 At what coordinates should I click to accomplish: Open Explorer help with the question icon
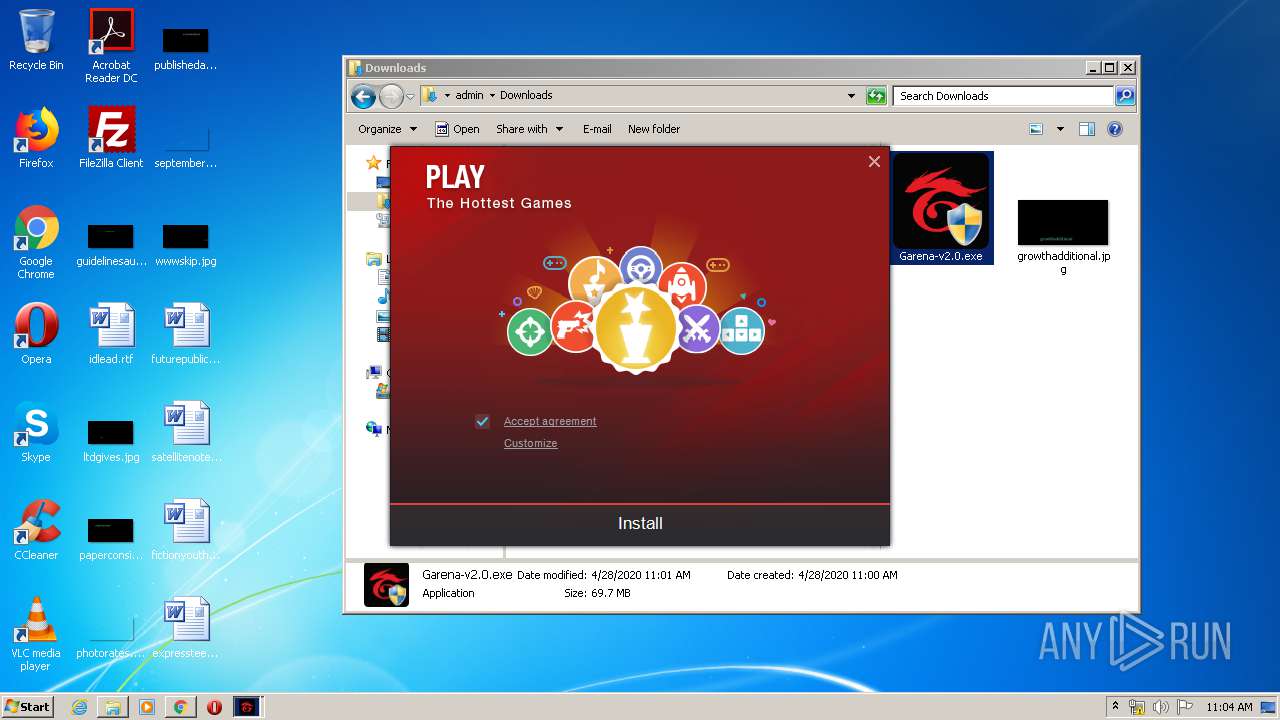pos(1115,129)
